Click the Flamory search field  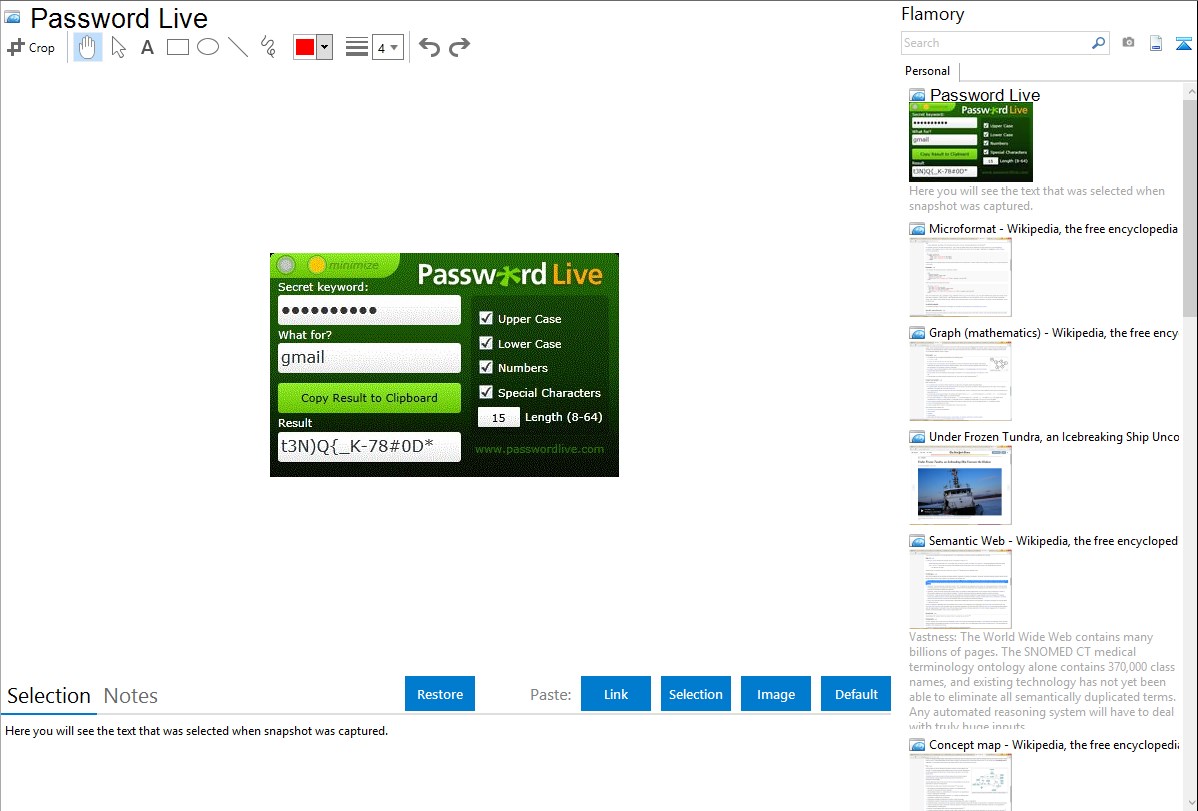pyautogui.click(x=995, y=43)
